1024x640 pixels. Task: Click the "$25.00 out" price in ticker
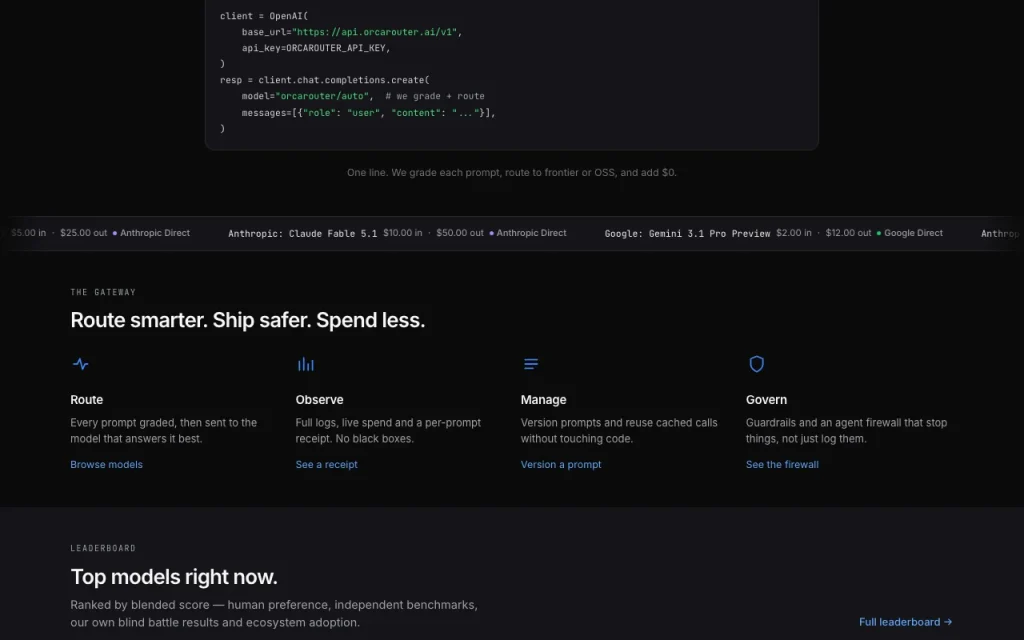84,233
